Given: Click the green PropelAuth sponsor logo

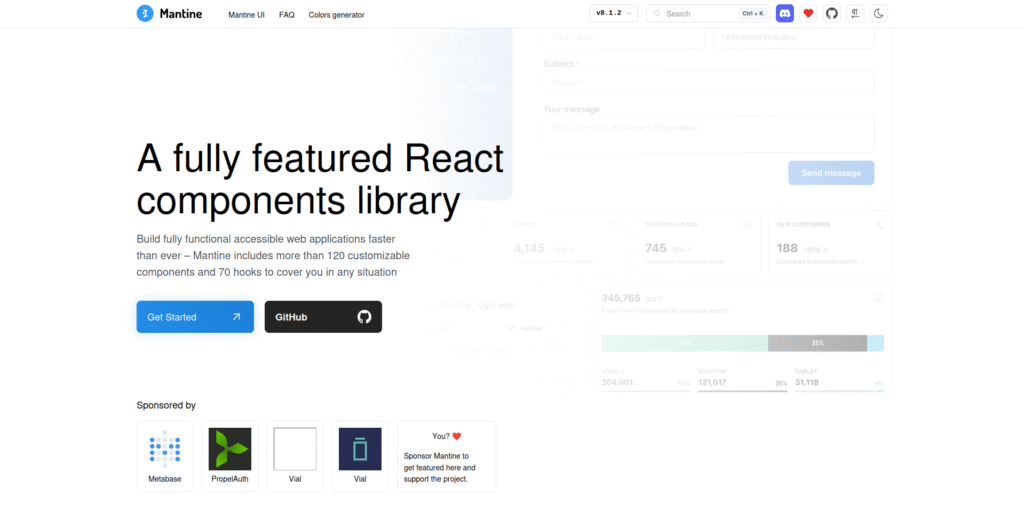Looking at the screenshot, I should click(x=230, y=449).
